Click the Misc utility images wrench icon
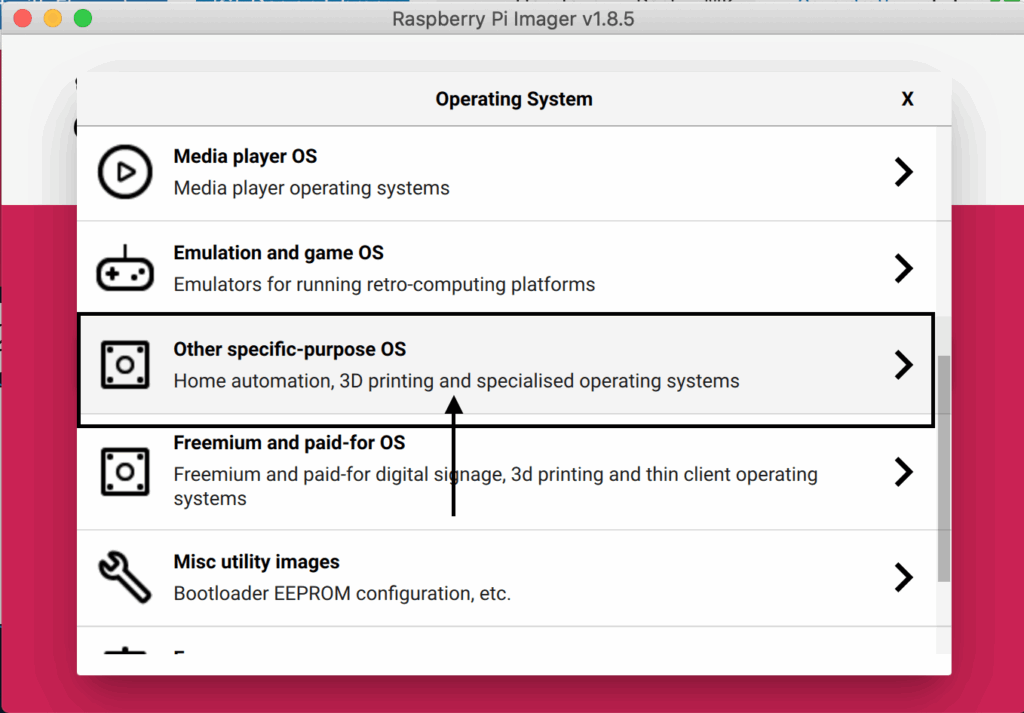Screen dimensions: 1024x713 pos(125,577)
